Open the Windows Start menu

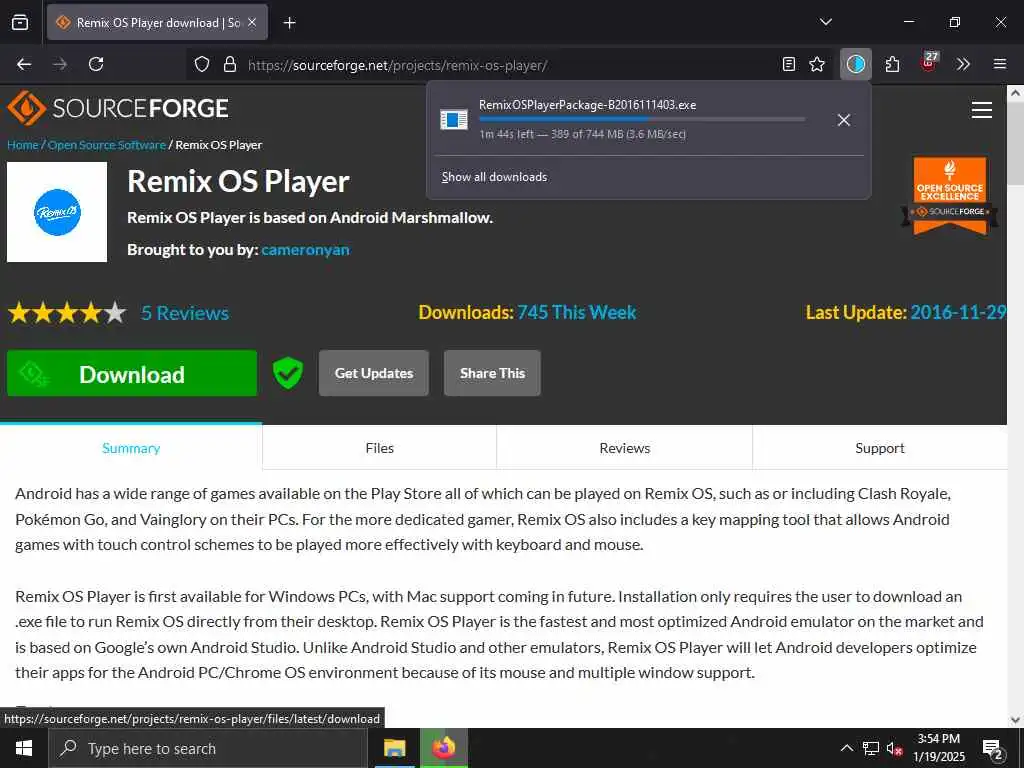pos(24,748)
